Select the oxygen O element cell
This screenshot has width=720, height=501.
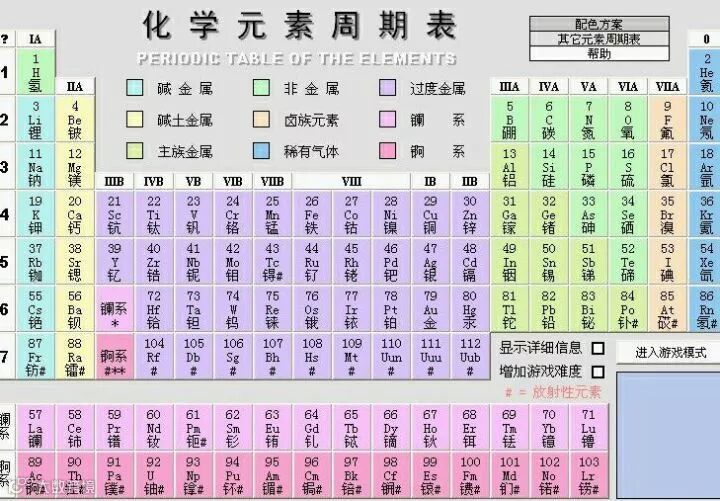coord(628,119)
